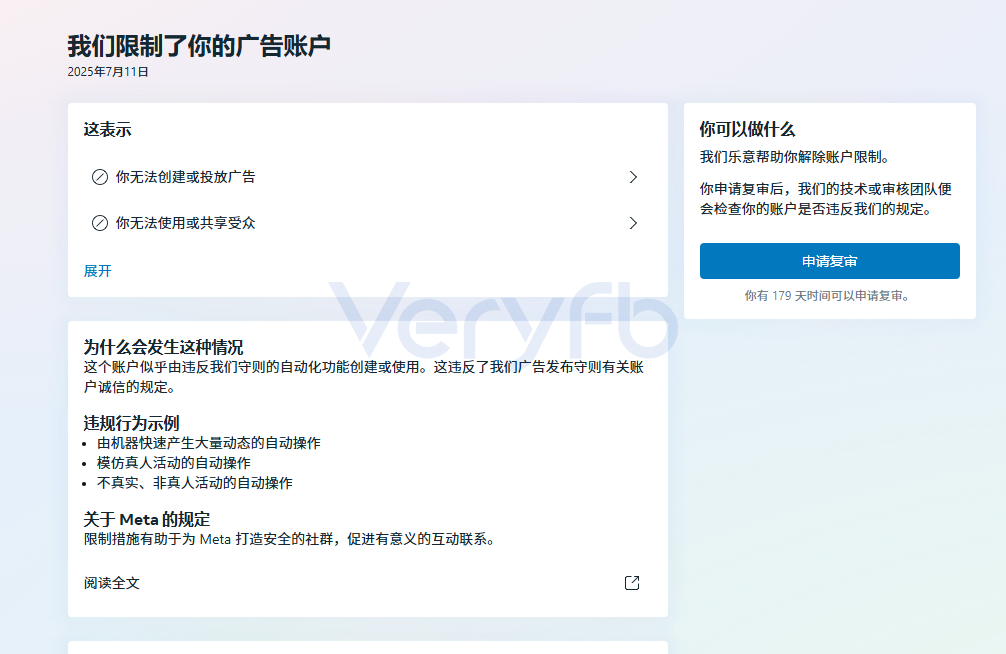The height and width of the screenshot is (654, 1006).
Task: Click the 违规行为示例 heading
Action: click(131, 423)
